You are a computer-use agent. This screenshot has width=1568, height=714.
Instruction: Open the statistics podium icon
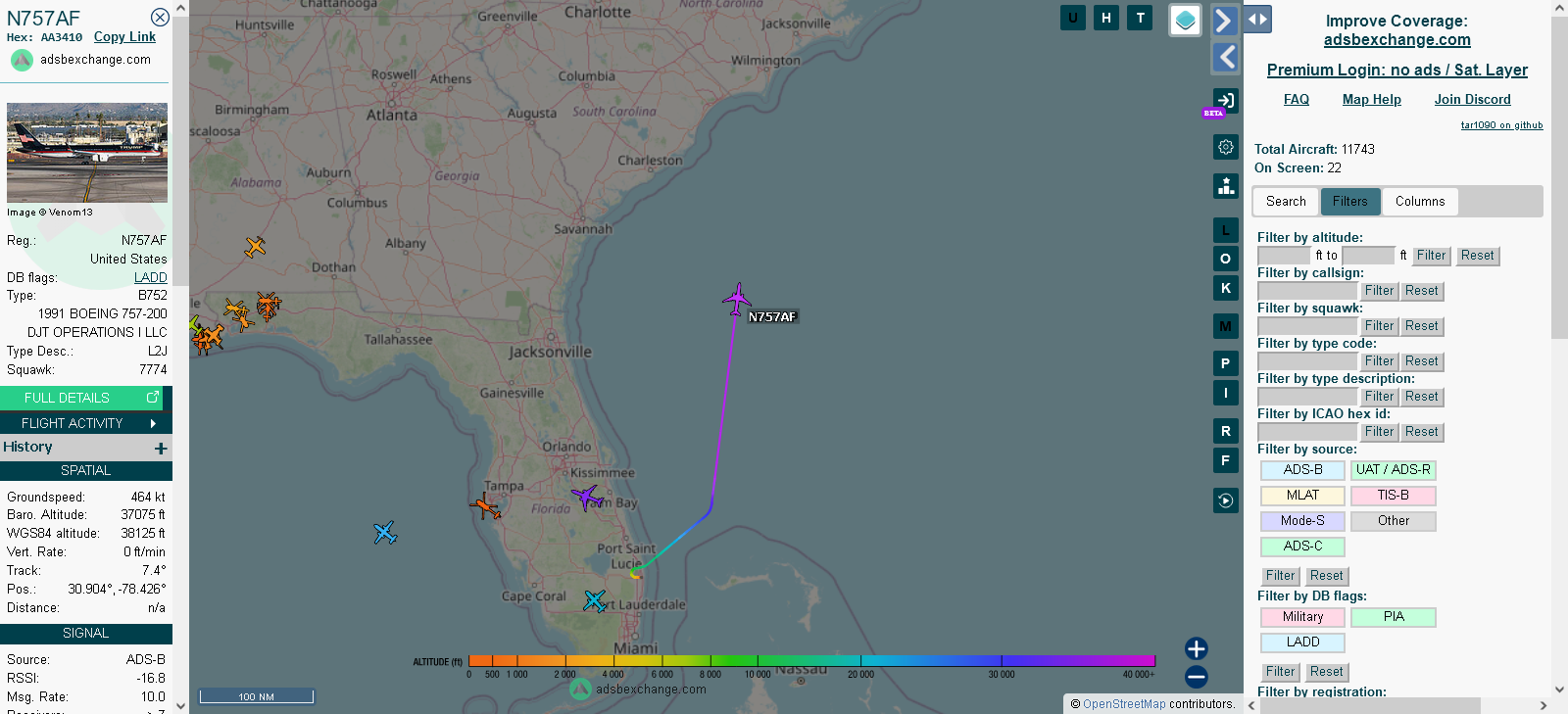(1226, 185)
